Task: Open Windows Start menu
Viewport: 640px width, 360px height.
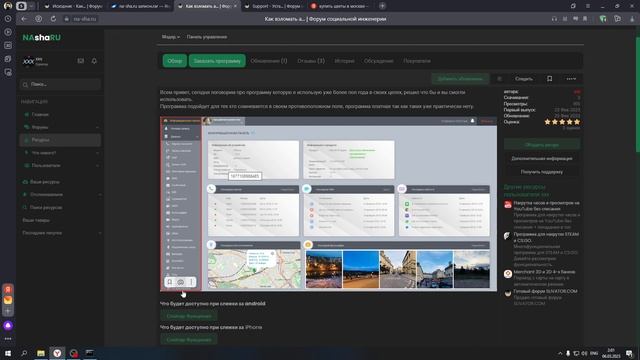Action: point(8,353)
